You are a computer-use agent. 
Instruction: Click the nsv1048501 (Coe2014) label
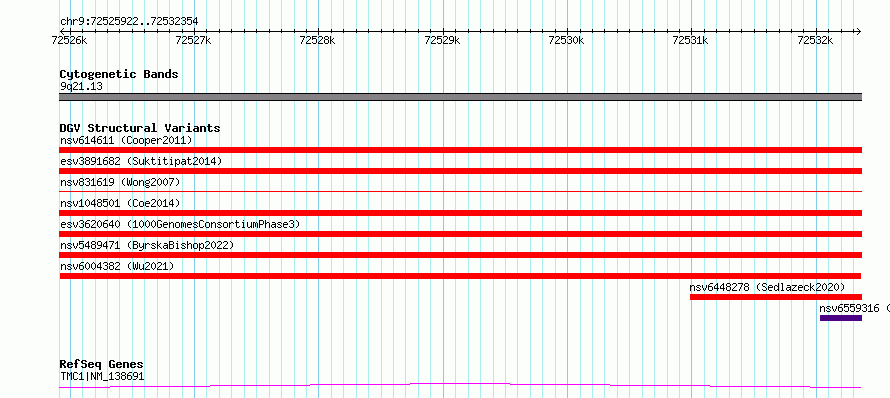tap(120, 203)
